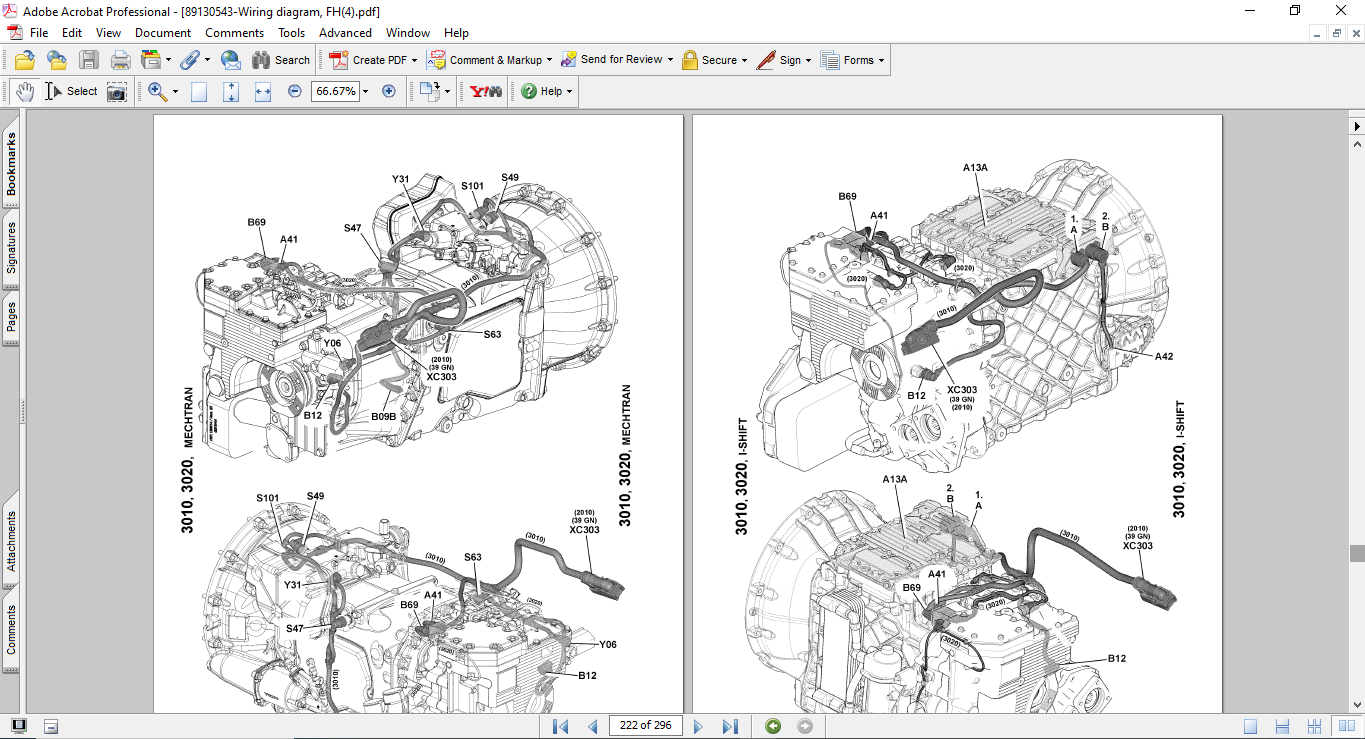Screen dimensions: 1365x739
Task: Click the Print icon
Action: [x=120, y=60]
